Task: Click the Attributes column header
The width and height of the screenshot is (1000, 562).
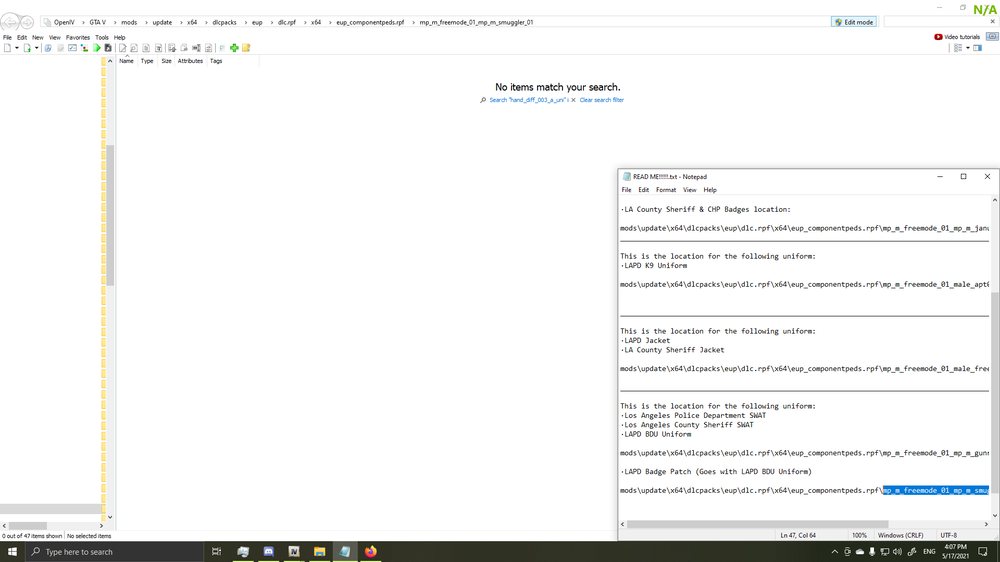Action: [x=190, y=61]
